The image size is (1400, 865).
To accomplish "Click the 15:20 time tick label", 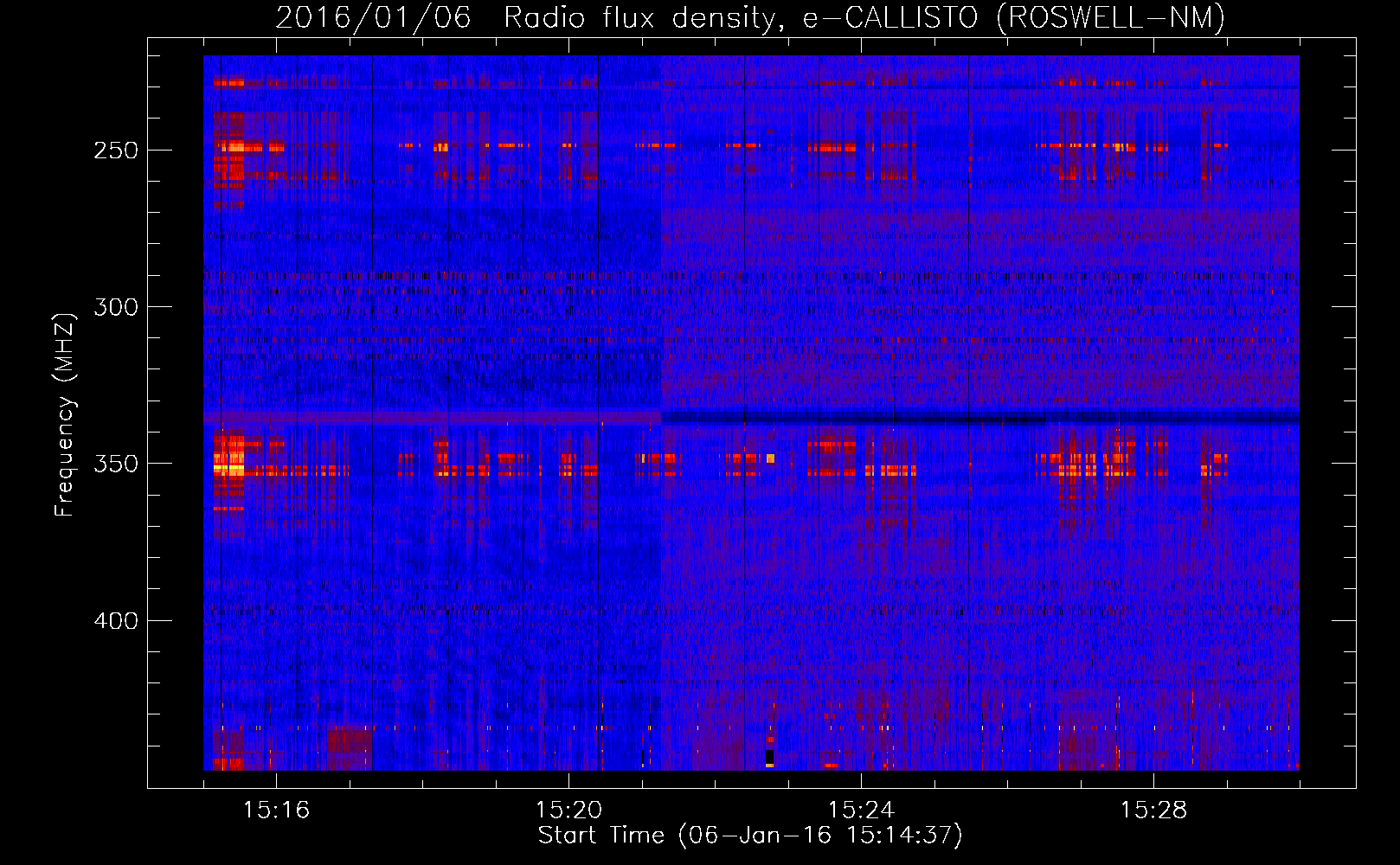I will click(568, 811).
